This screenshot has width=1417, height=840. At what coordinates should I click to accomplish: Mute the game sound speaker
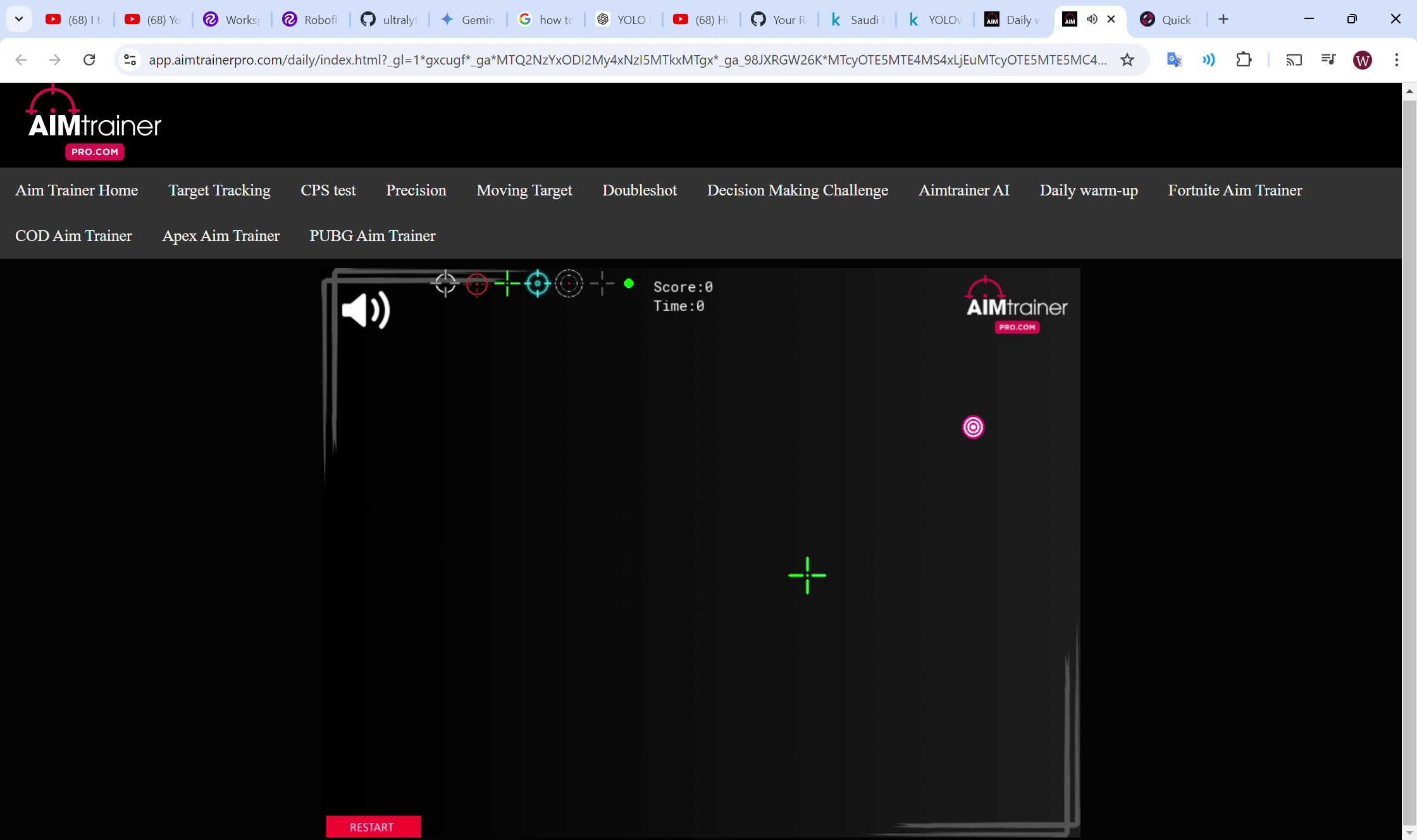[366, 310]
